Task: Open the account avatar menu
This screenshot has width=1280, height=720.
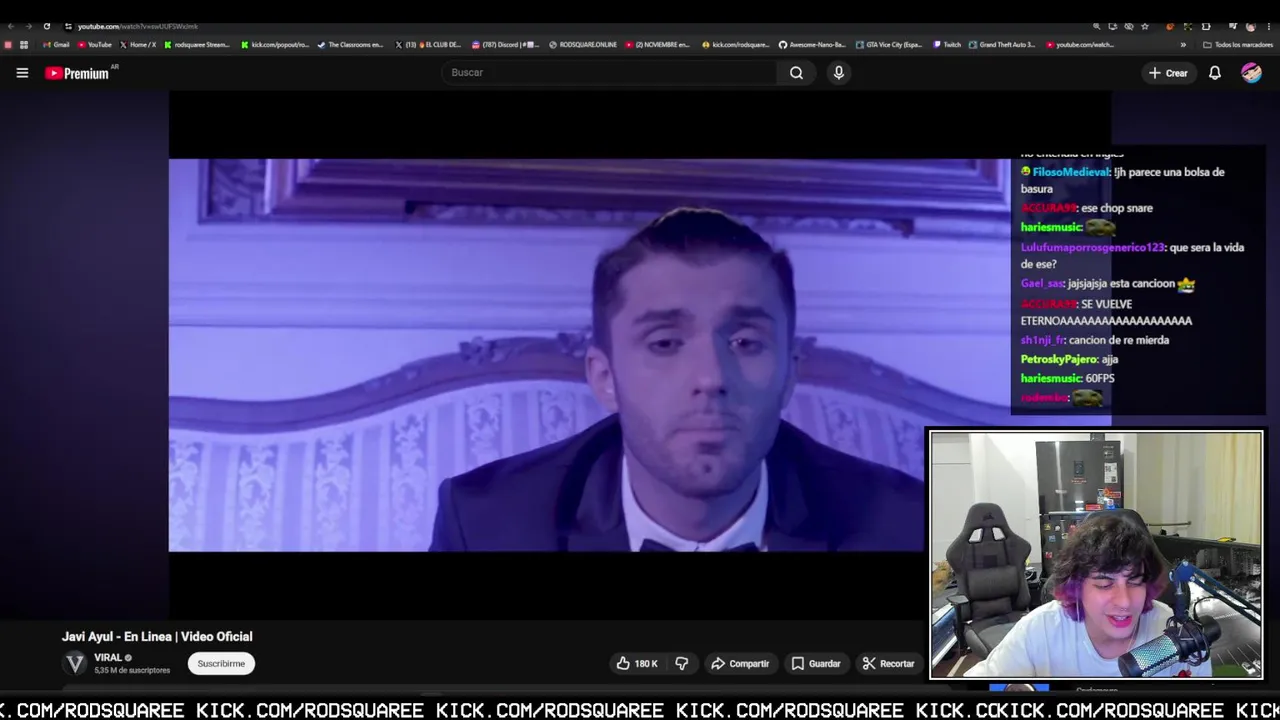Action: 1251,73
